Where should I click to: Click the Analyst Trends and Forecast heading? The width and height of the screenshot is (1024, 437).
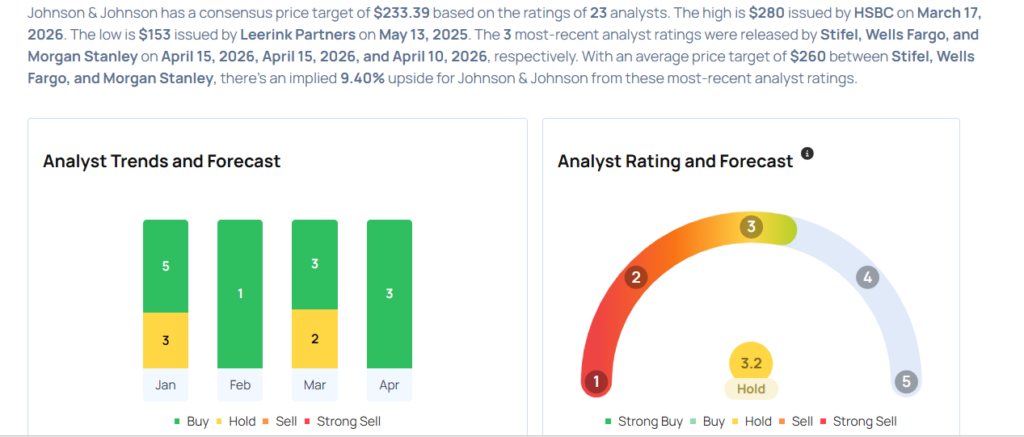162,161
